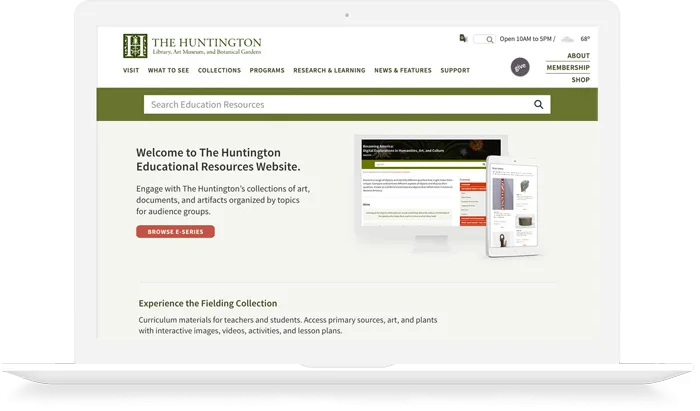Click The Huntington title text
This screenshot has width=700, height=411.
pyautogui.click(x=207, y=43)
